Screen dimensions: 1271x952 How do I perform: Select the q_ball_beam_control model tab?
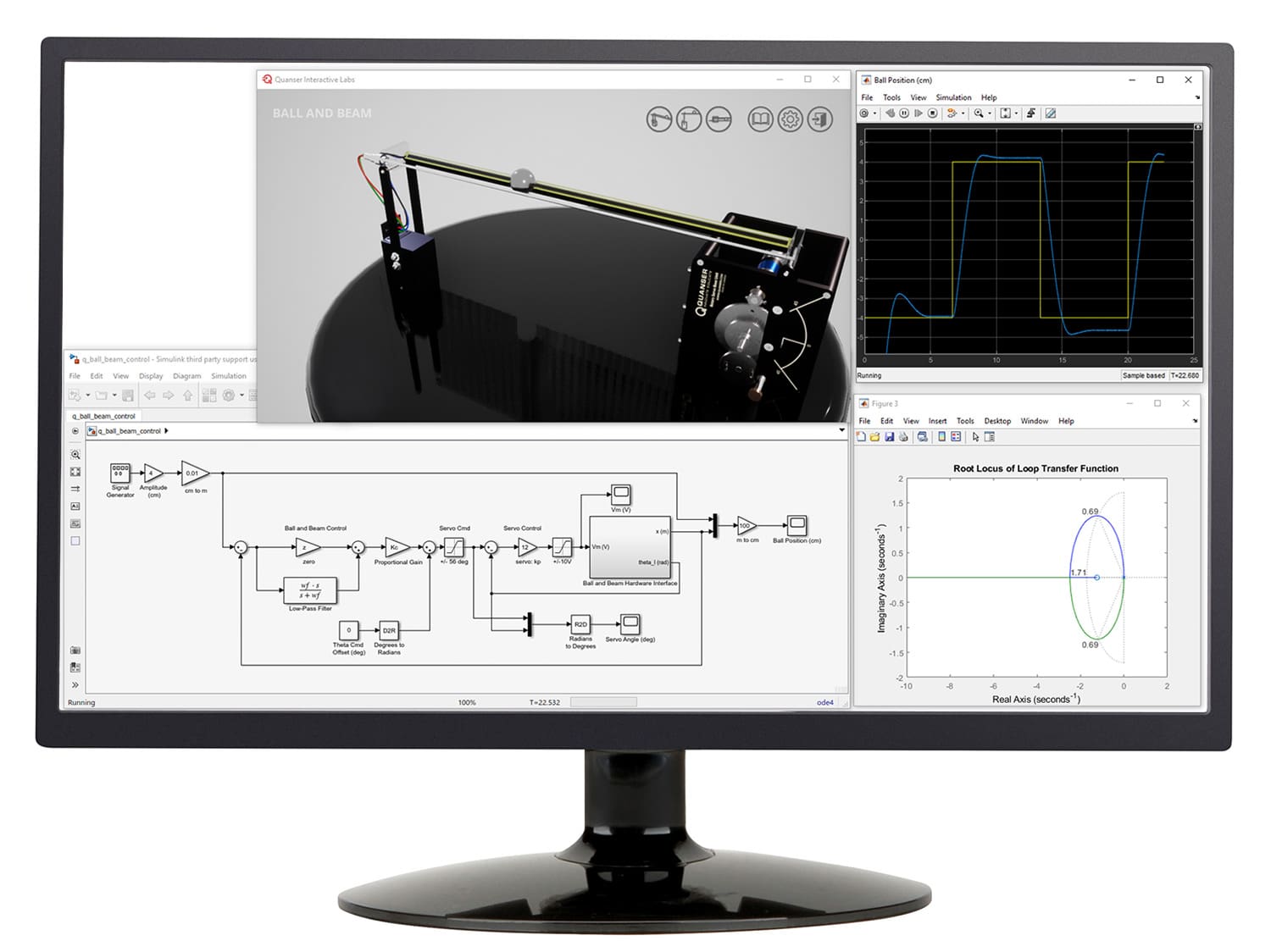(103, 416)
